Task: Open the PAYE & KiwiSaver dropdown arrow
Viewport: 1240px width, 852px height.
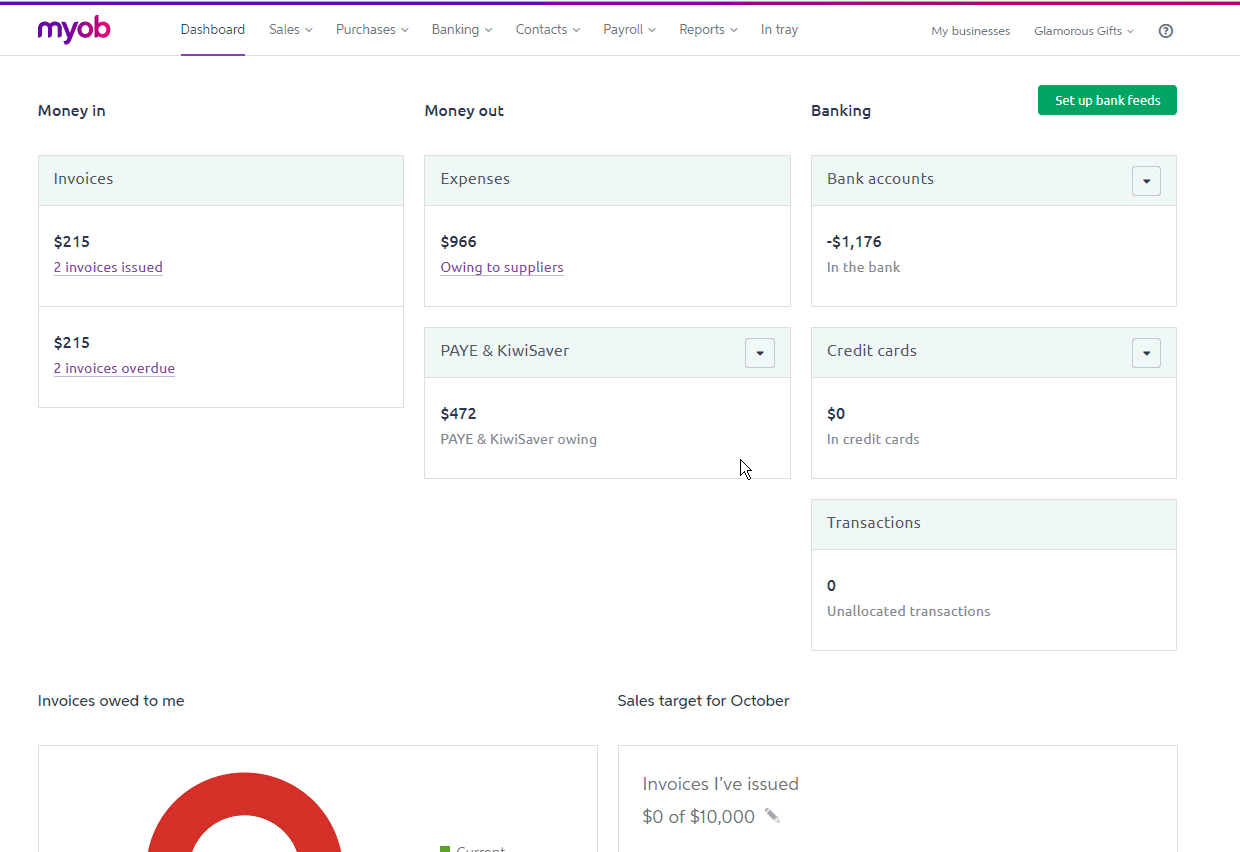Action: click(x=759, y=353)
